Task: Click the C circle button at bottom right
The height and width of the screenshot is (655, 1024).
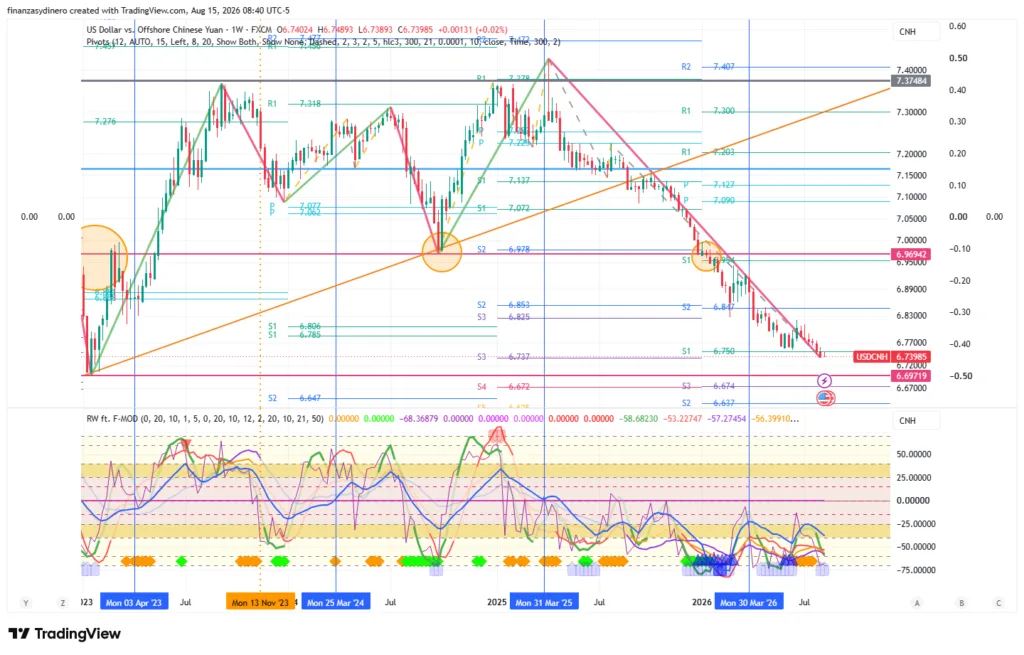Action: 999,603
